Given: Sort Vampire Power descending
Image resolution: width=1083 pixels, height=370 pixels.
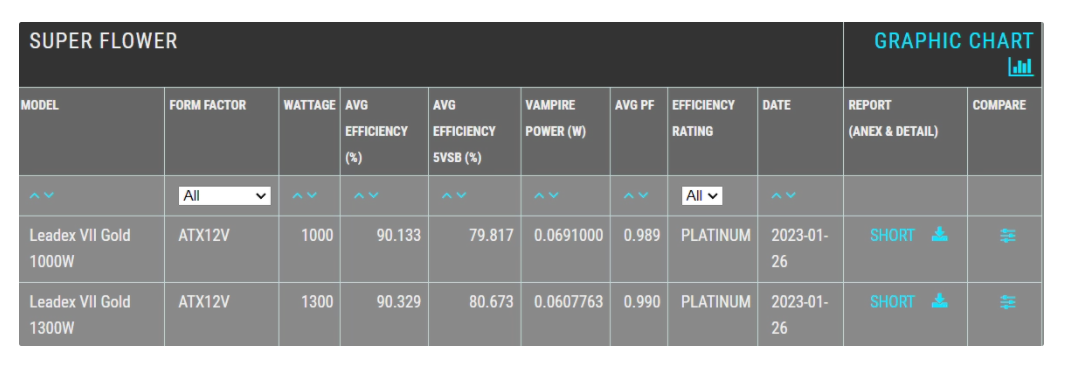Looking at the screenshot, I should click(553, 196).
